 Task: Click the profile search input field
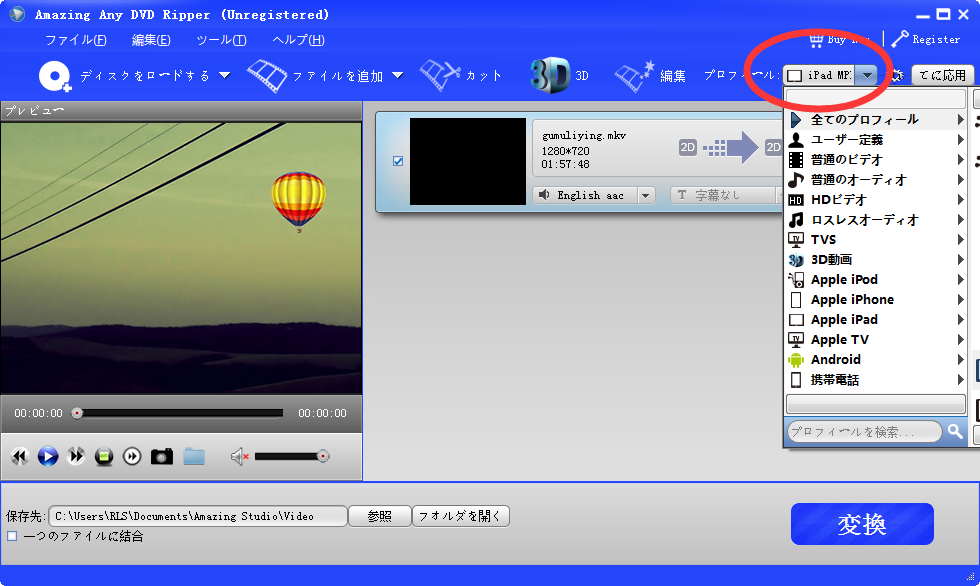864,431
